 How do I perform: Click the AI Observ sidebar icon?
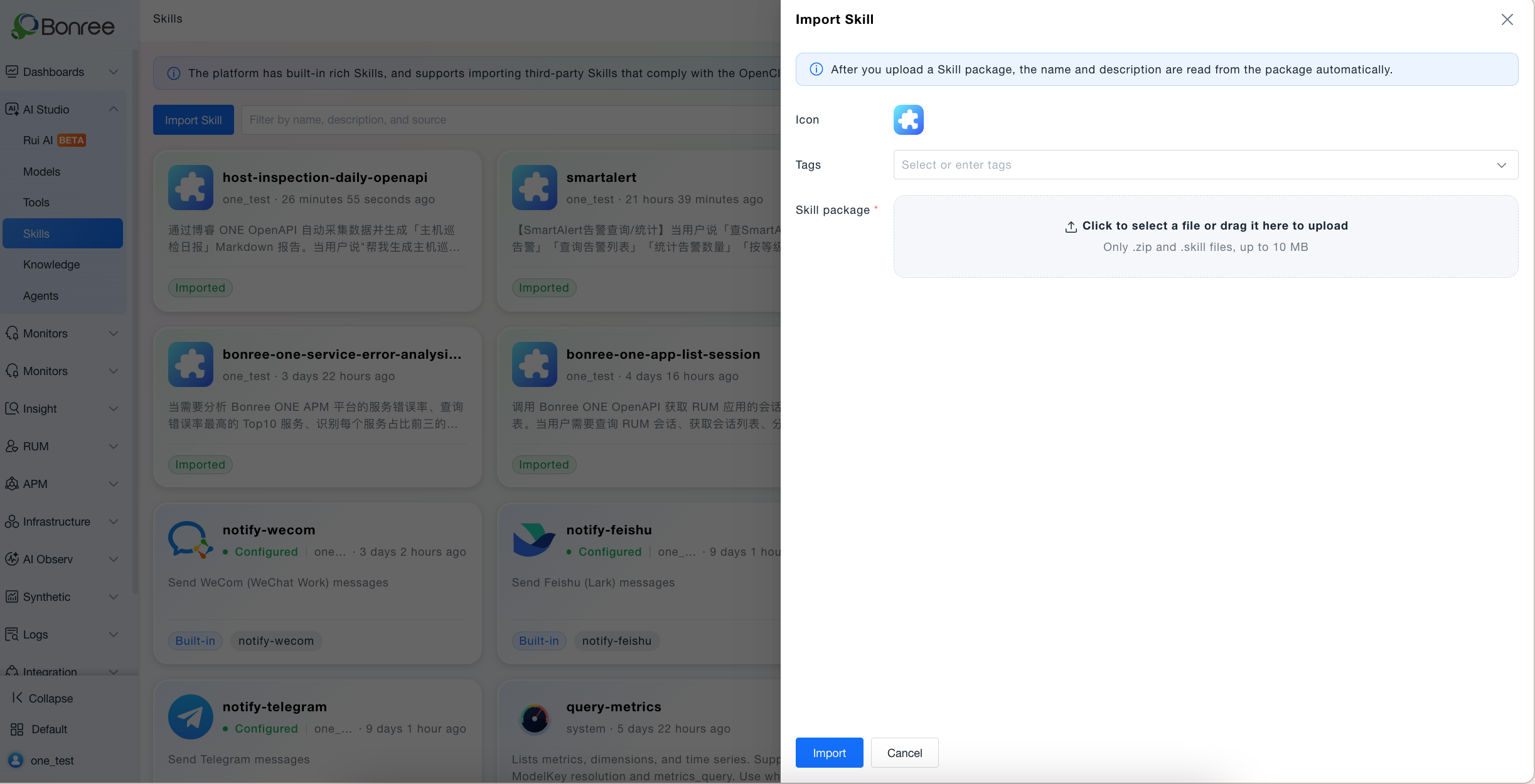click(11, 559)
